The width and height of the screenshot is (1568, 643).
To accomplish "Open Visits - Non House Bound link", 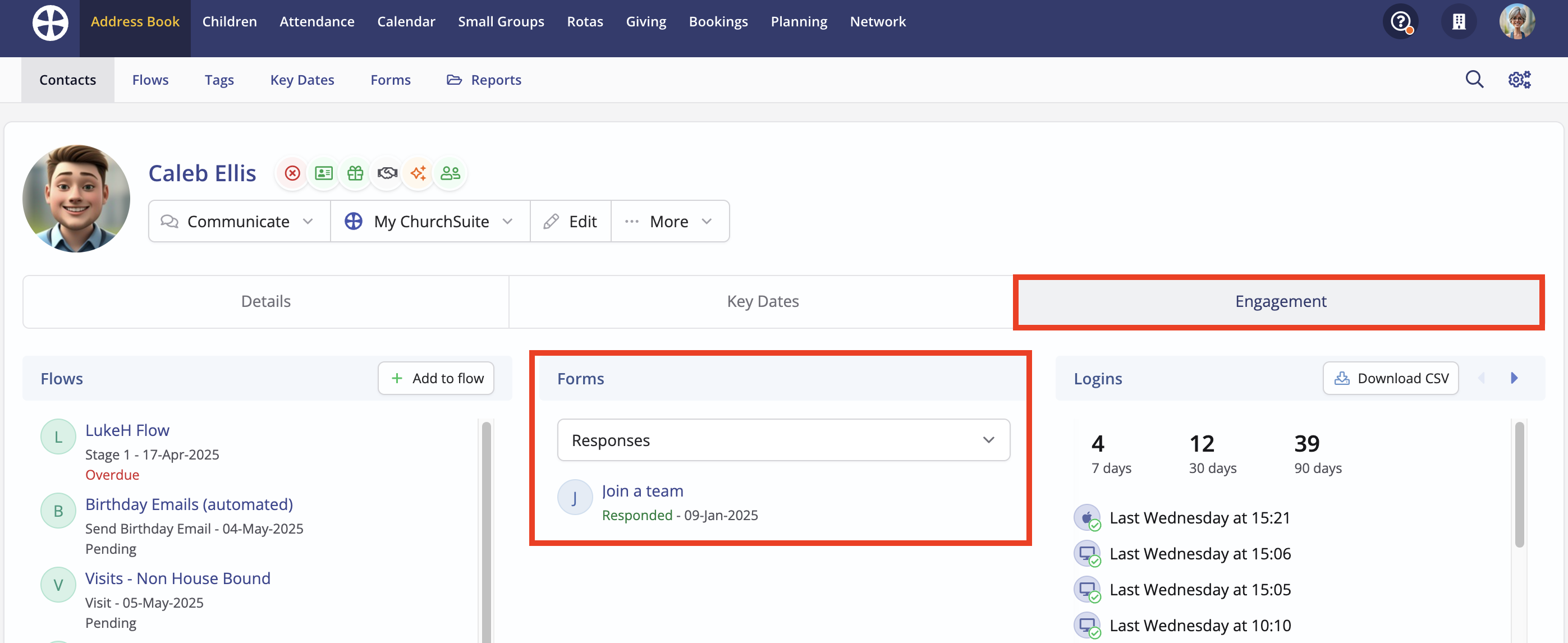I will [x=178, y=578].
